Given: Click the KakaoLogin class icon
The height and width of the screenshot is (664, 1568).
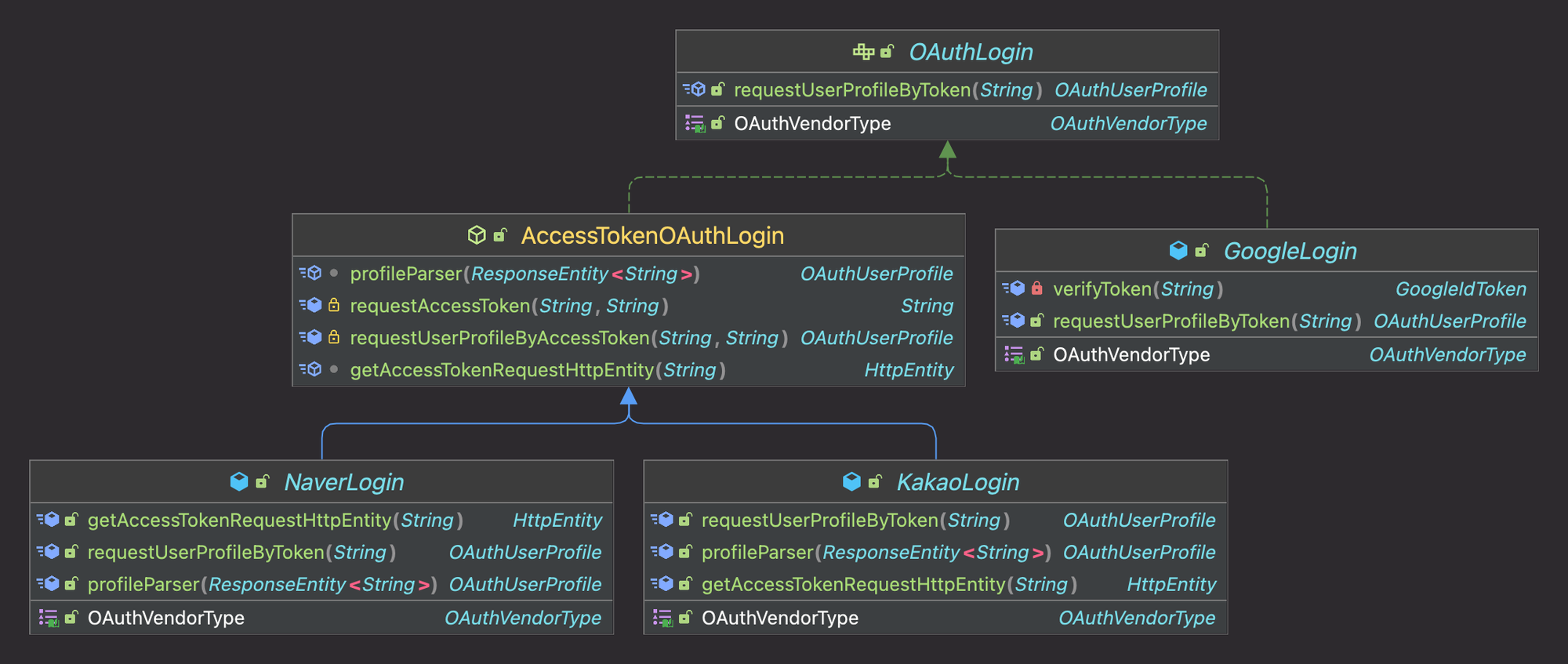Looking at the screenshot, I should tap(851, 481).
